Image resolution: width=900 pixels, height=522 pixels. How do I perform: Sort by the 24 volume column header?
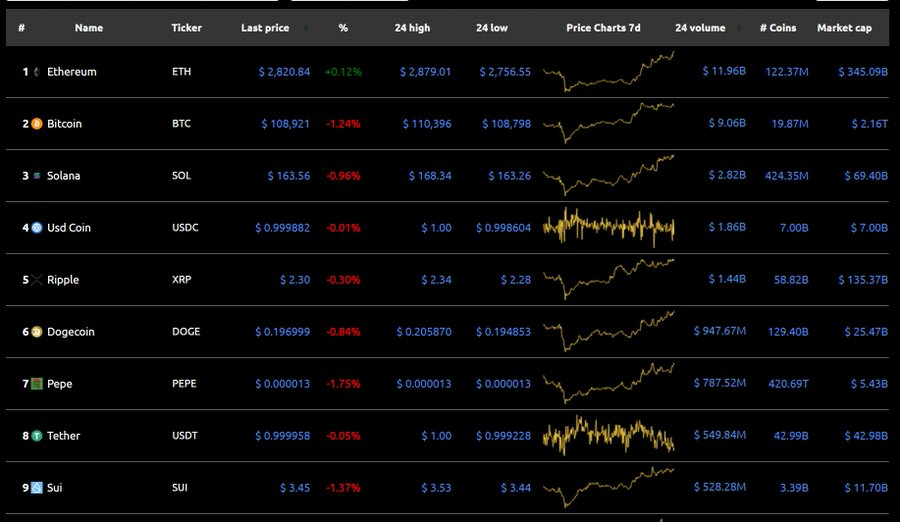(x=700, y=28)
